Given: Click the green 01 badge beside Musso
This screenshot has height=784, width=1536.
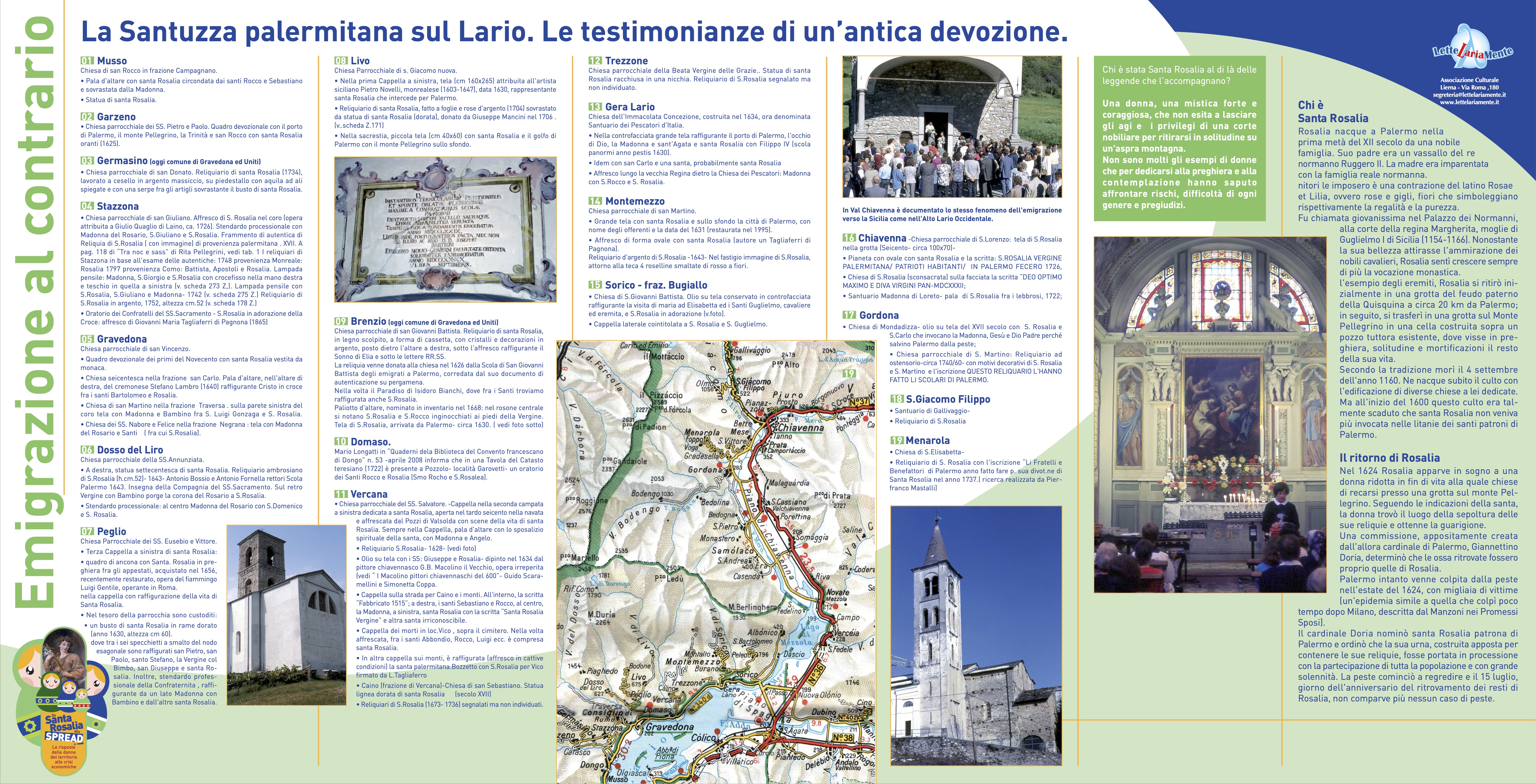Looking at the screenshot, I should click(x=87, y=61).
